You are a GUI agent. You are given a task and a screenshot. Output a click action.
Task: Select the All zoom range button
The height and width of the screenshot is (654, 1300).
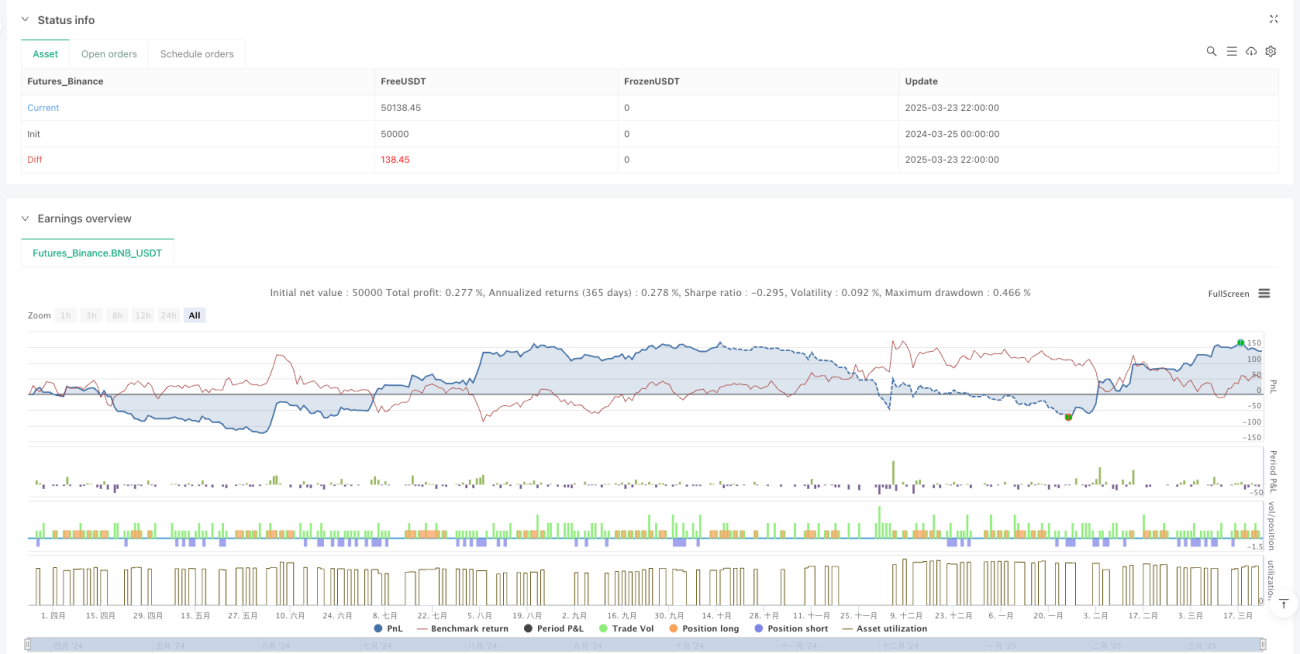(x=194, y=315)
